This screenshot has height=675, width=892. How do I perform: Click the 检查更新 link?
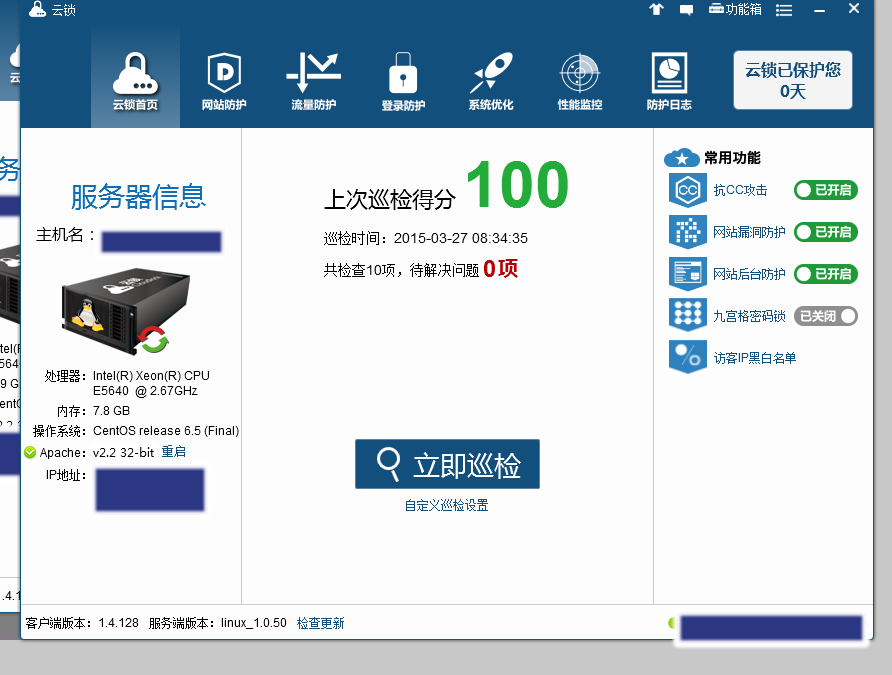click(x=320, y=623)
